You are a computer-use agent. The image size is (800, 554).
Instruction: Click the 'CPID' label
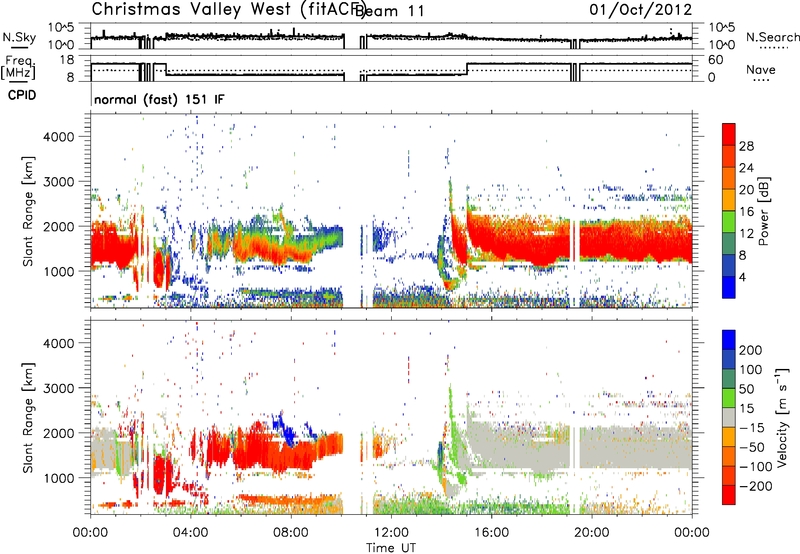pyautogui.click(x=22, y=95)
